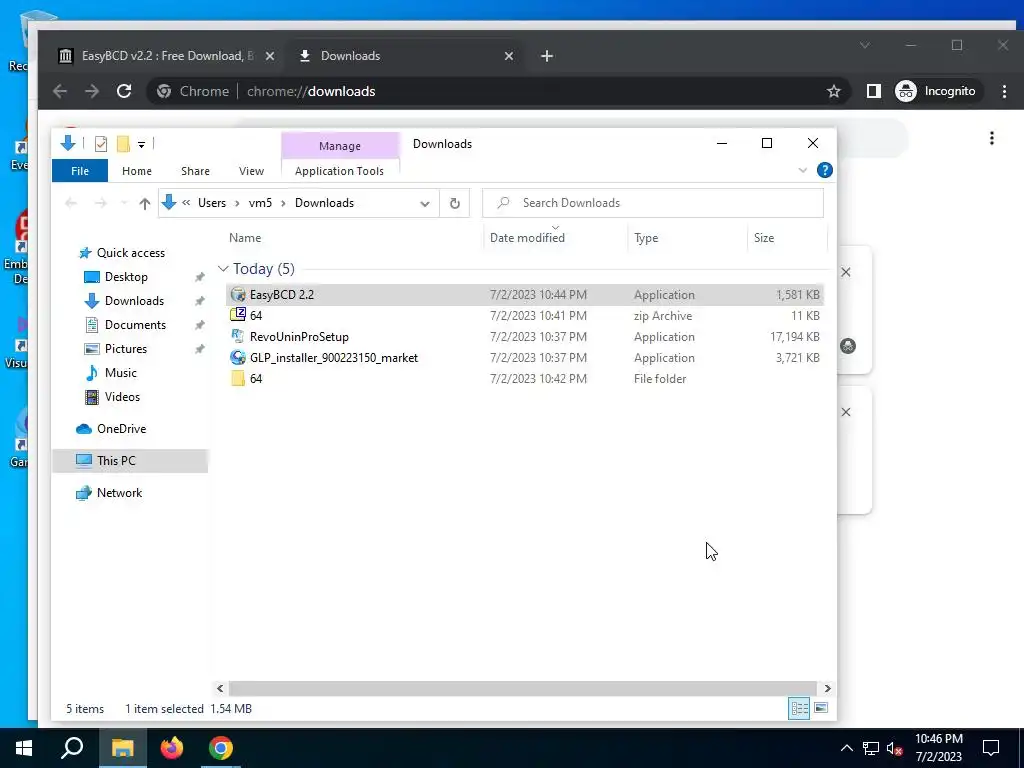Open Quick access in navigation pane
1024x768 pixels.
(131, 253)
